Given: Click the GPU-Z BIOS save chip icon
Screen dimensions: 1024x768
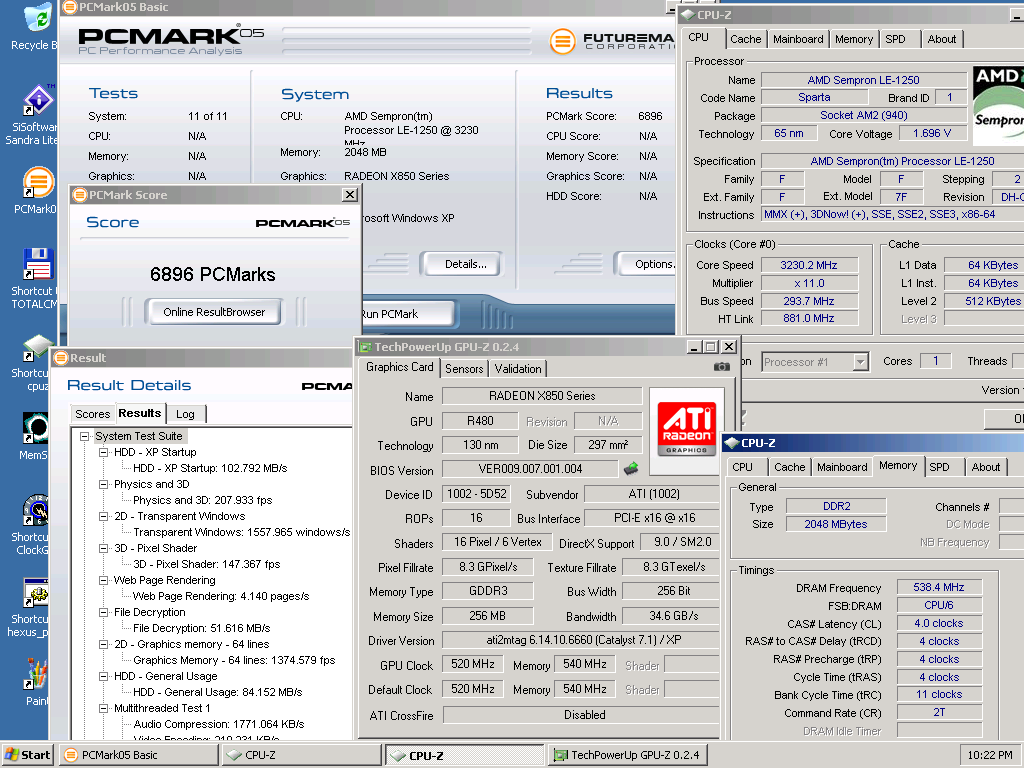Looking at the screenshot, I should click(631, 468).
